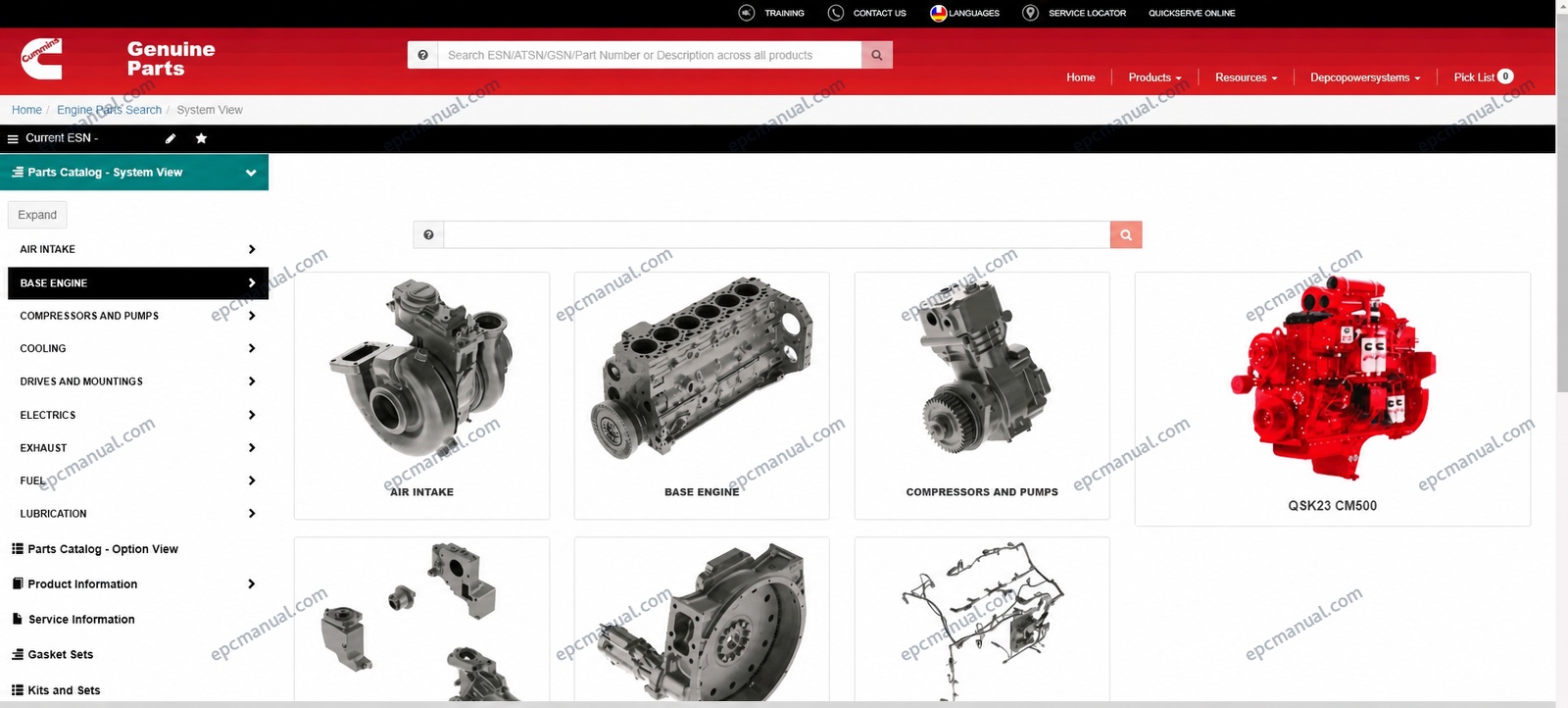Expand the LUBRICATION arrow

point(252,514)
